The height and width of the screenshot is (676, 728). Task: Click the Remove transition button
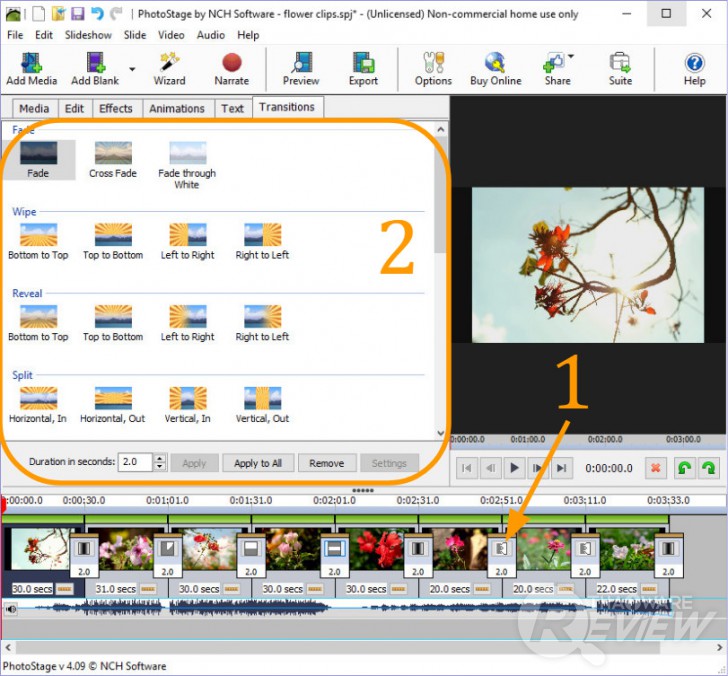pos(327,463)
